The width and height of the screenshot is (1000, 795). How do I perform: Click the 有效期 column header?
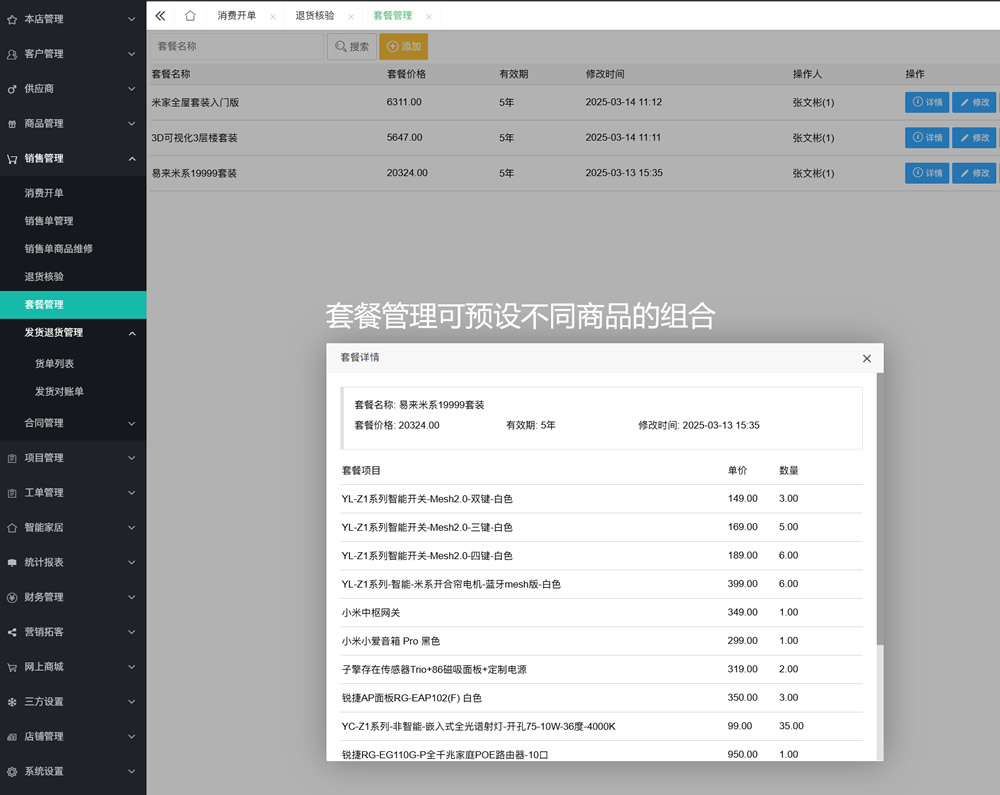click(513, 74)
